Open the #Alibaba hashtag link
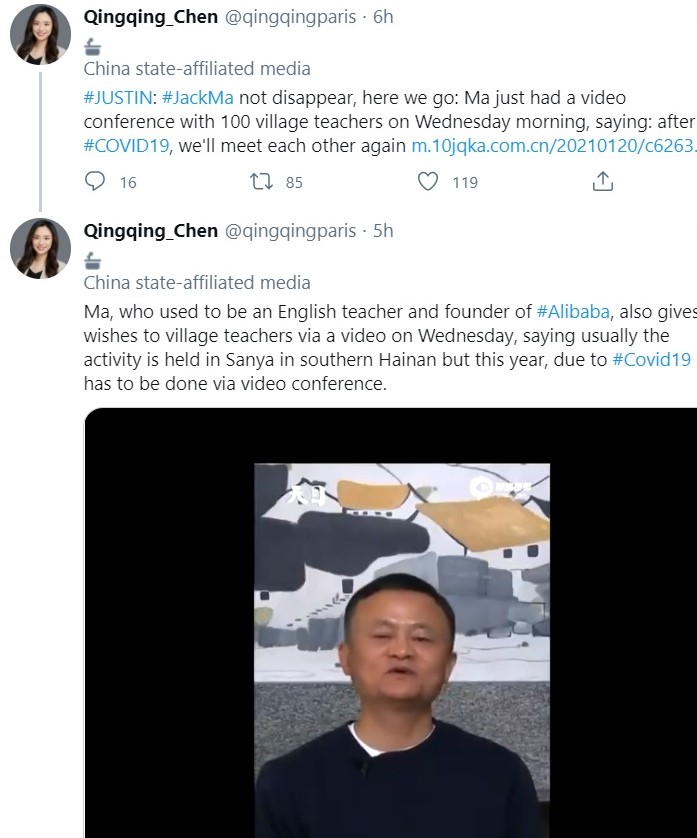Viewport: 697px width, 838px height. 572,312
